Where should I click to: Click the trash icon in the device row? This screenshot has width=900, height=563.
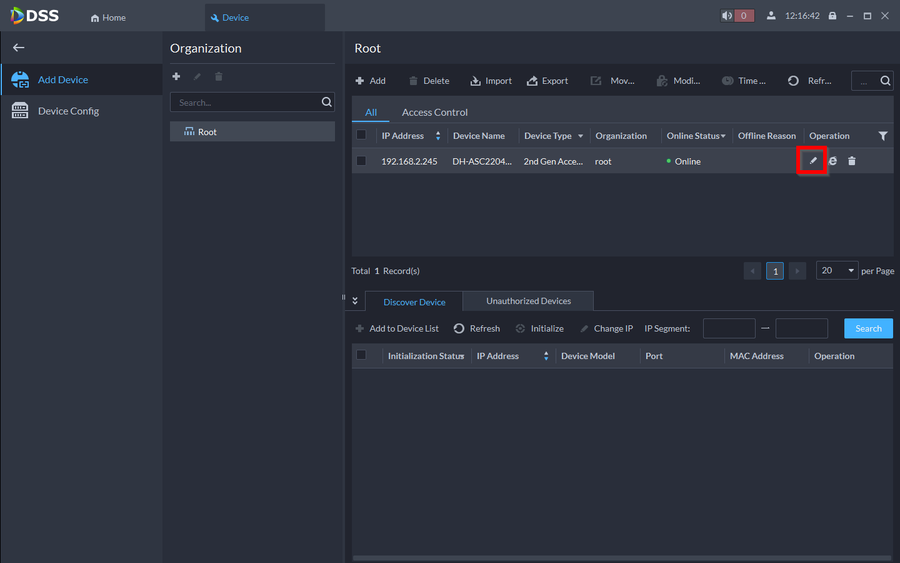pyautogui.click(x=852, y=161)
